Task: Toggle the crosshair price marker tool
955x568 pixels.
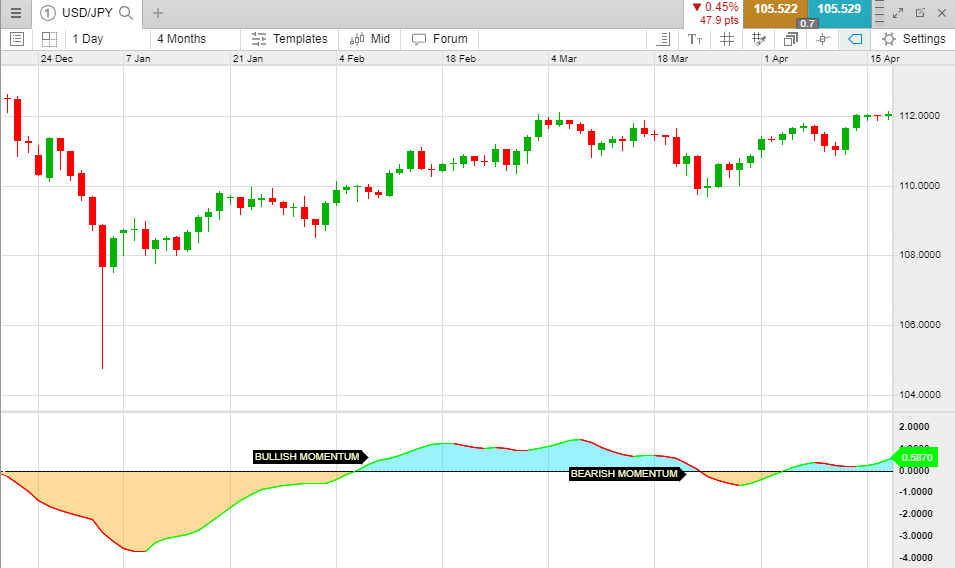Action: pos(823,40)
